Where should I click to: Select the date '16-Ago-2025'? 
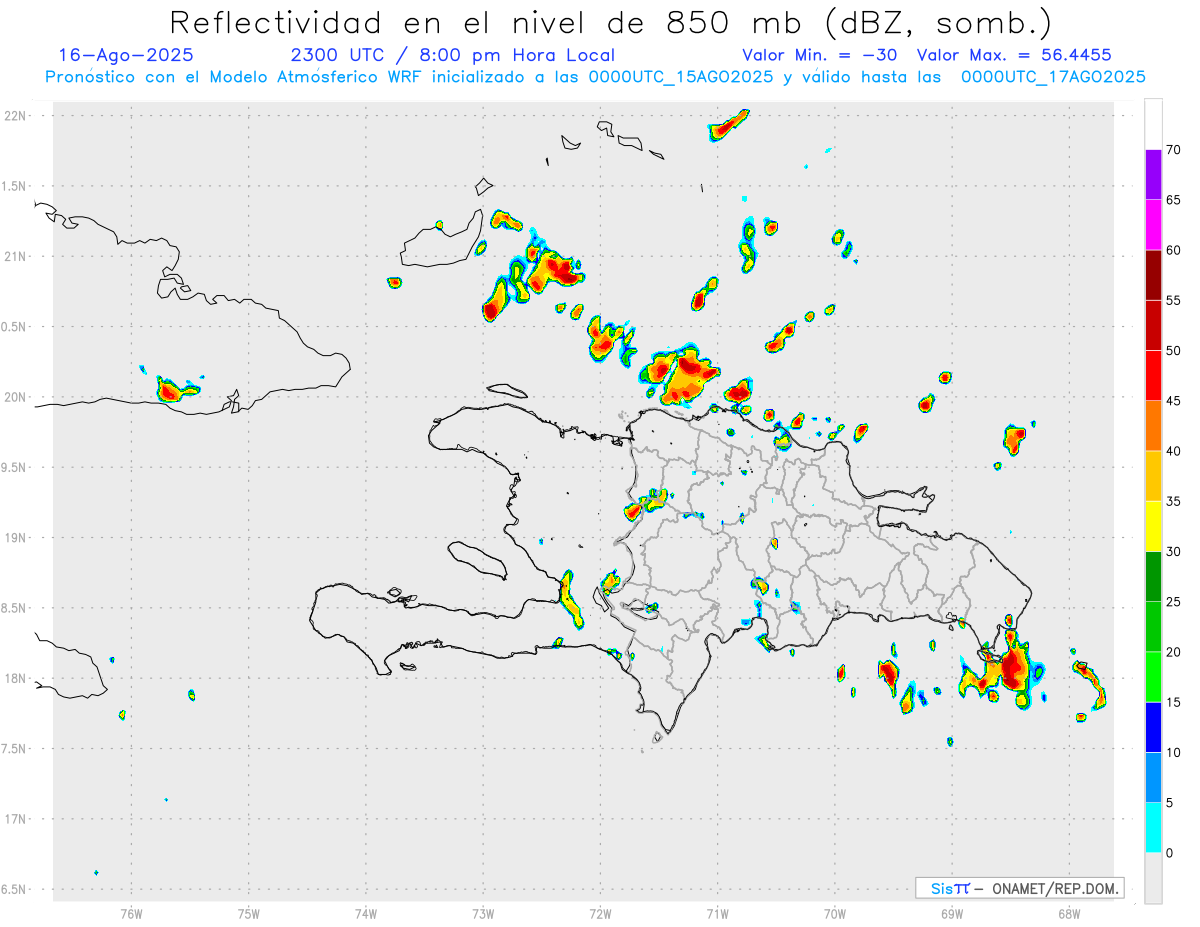(126, 56)
